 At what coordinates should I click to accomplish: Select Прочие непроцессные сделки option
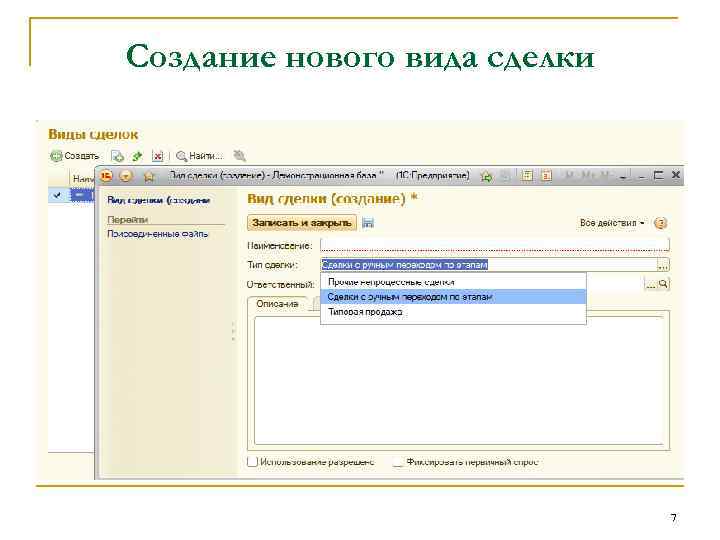[453, 282]
